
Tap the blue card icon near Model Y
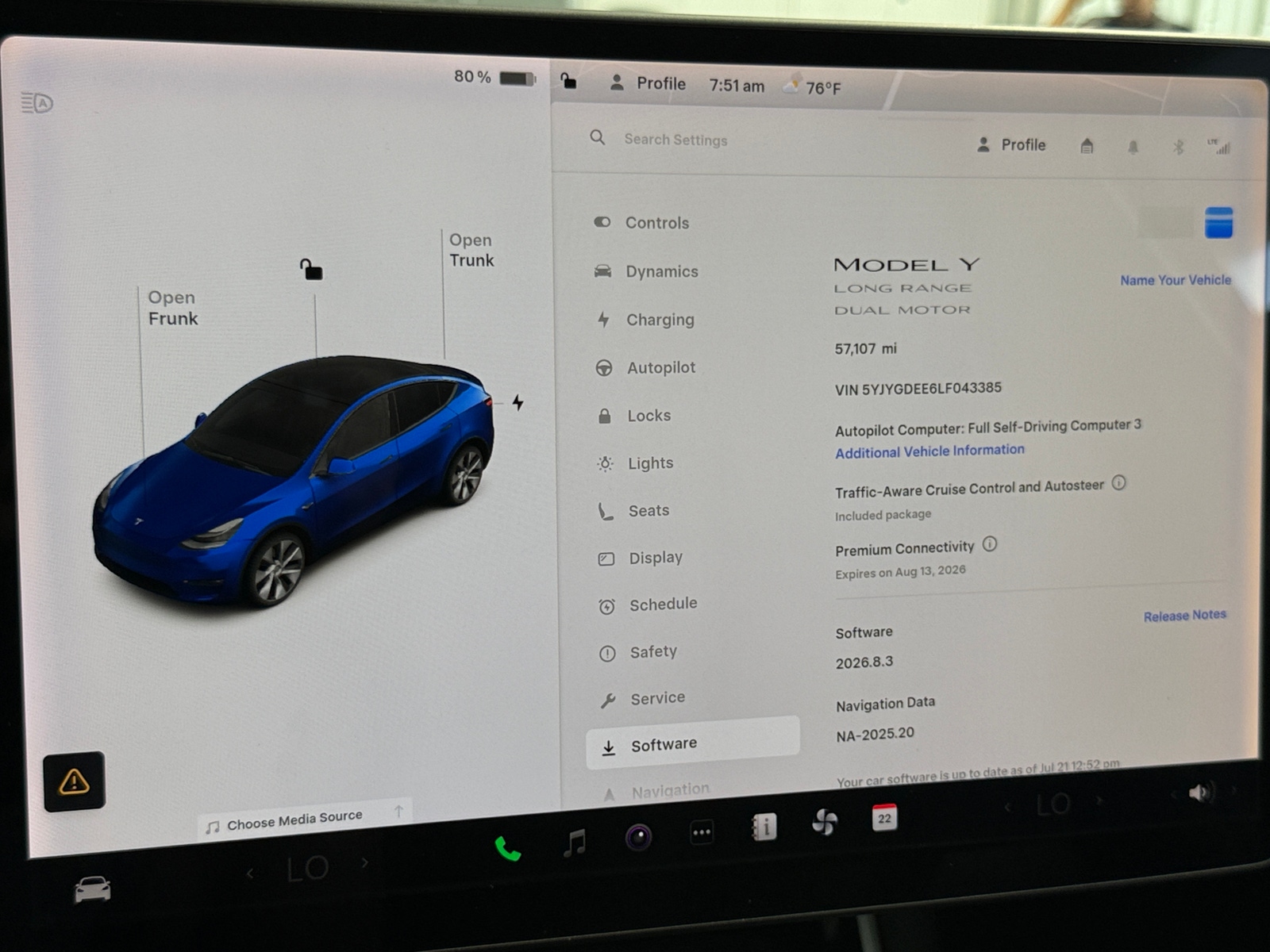[x=1218, y=223]
